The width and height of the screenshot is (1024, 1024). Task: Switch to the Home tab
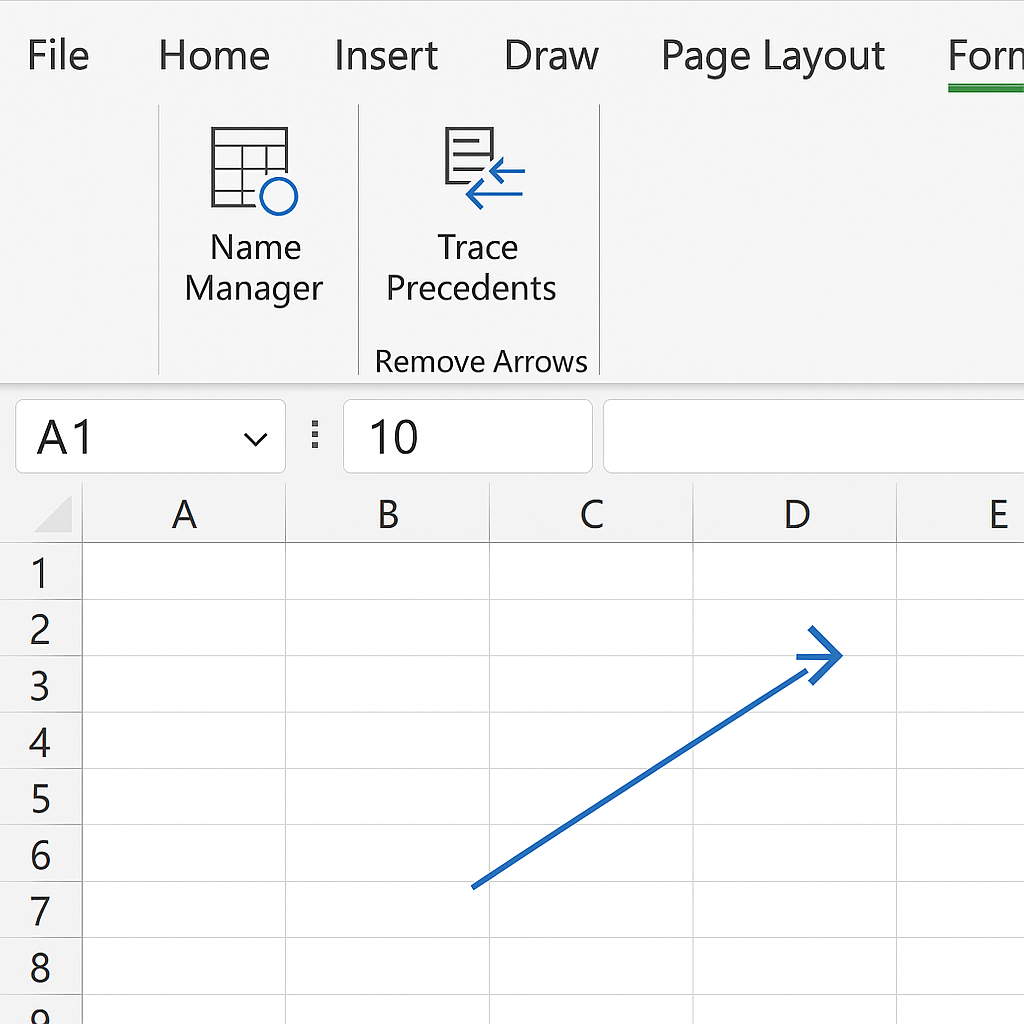coord(214,56)
